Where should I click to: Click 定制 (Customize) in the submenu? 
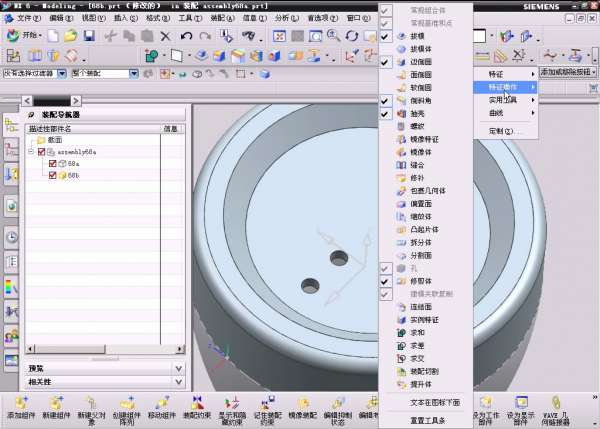click(x=500, y=131)
